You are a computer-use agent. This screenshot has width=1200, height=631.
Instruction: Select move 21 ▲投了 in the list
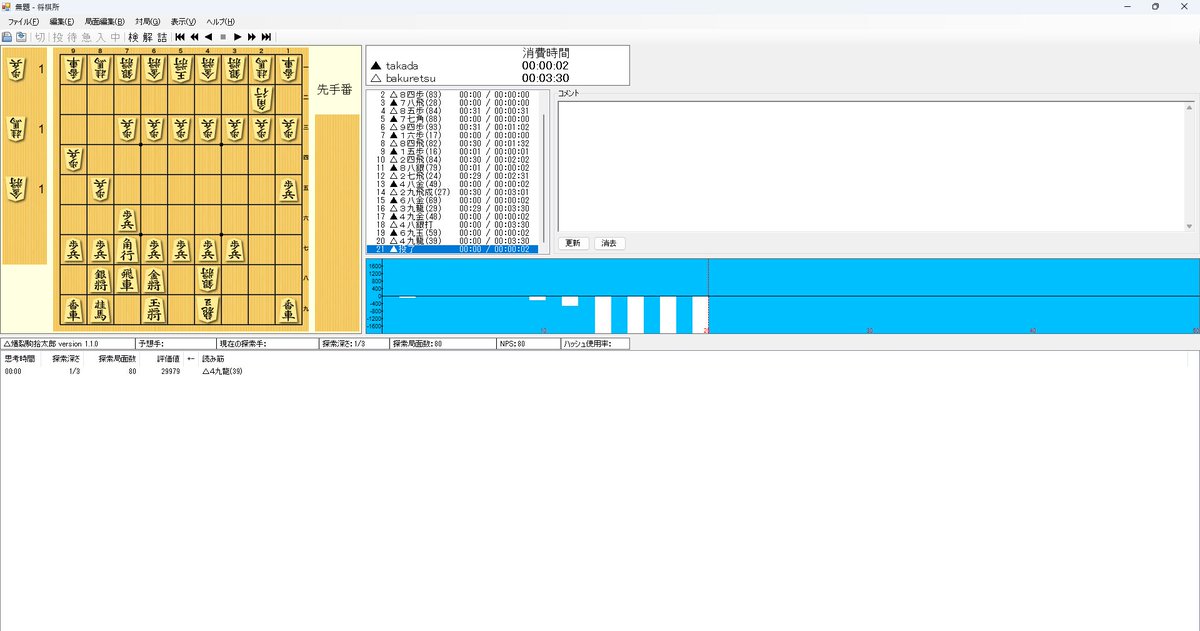(452, 249)
